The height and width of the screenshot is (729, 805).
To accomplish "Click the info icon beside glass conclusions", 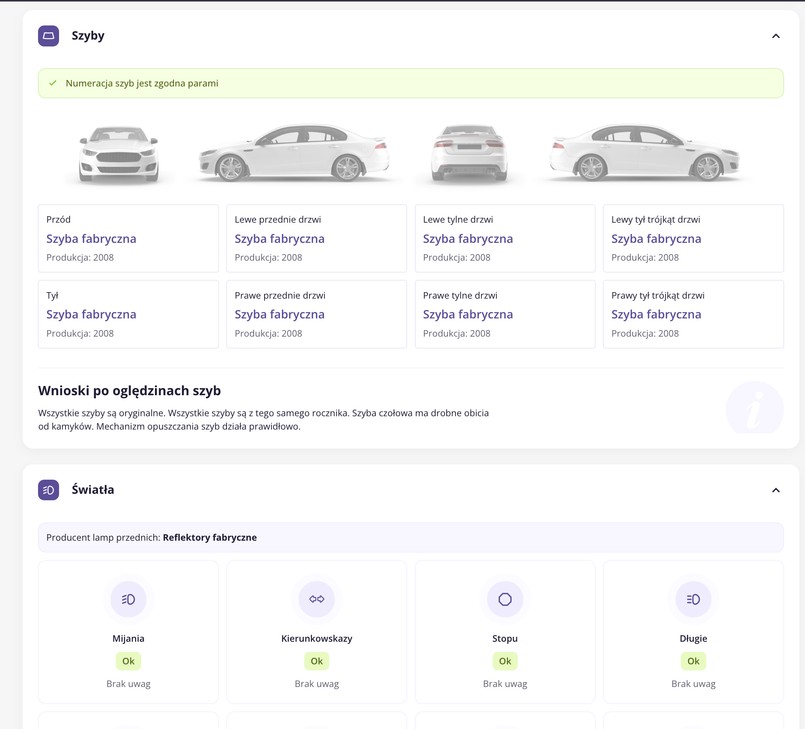I will (x=754, y=407).
